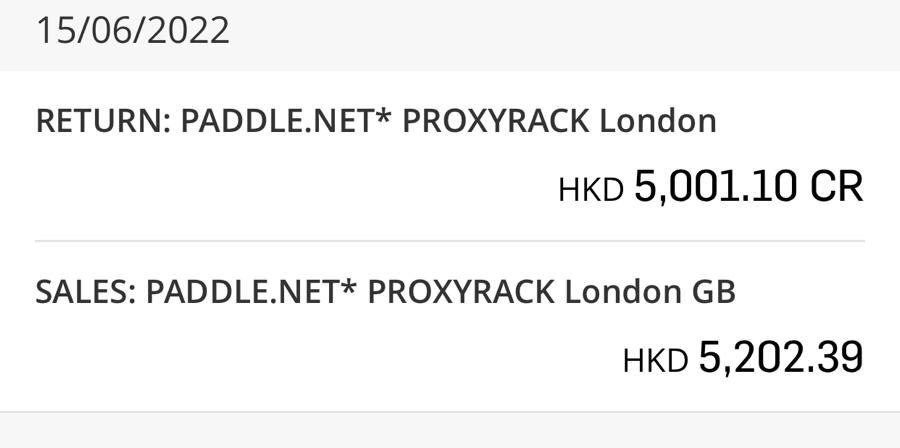The height and width of the screenshot is (448, 900).
Task: Tap the HKD 5,001.10 CR refund amount
Action: pyautogui.click(x=711, y=187)
